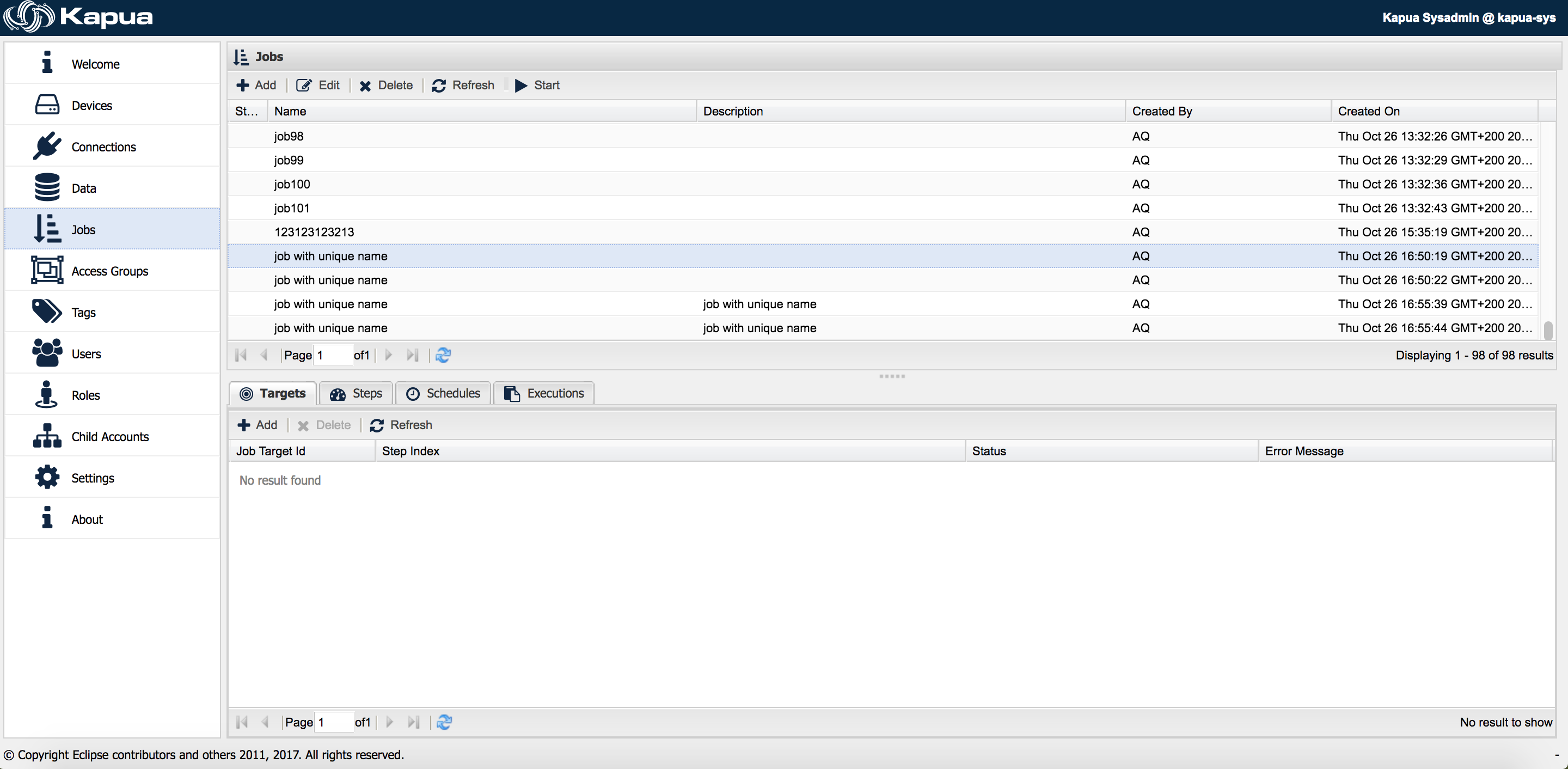Click the jobs grid vertical scrollbar
This screenshot has height=769, width=1568.
1547,329
